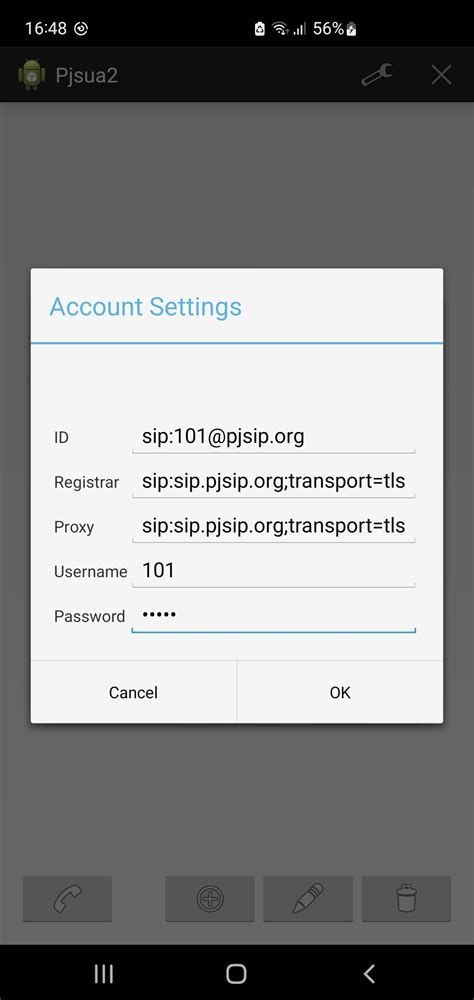Close the app with the X icon
The image size is (474, 1000).
pos(441,75)
